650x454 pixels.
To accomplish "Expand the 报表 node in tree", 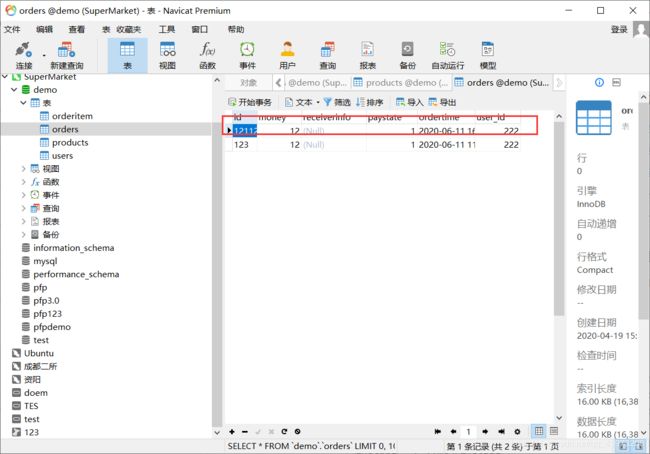I will 24,221.
